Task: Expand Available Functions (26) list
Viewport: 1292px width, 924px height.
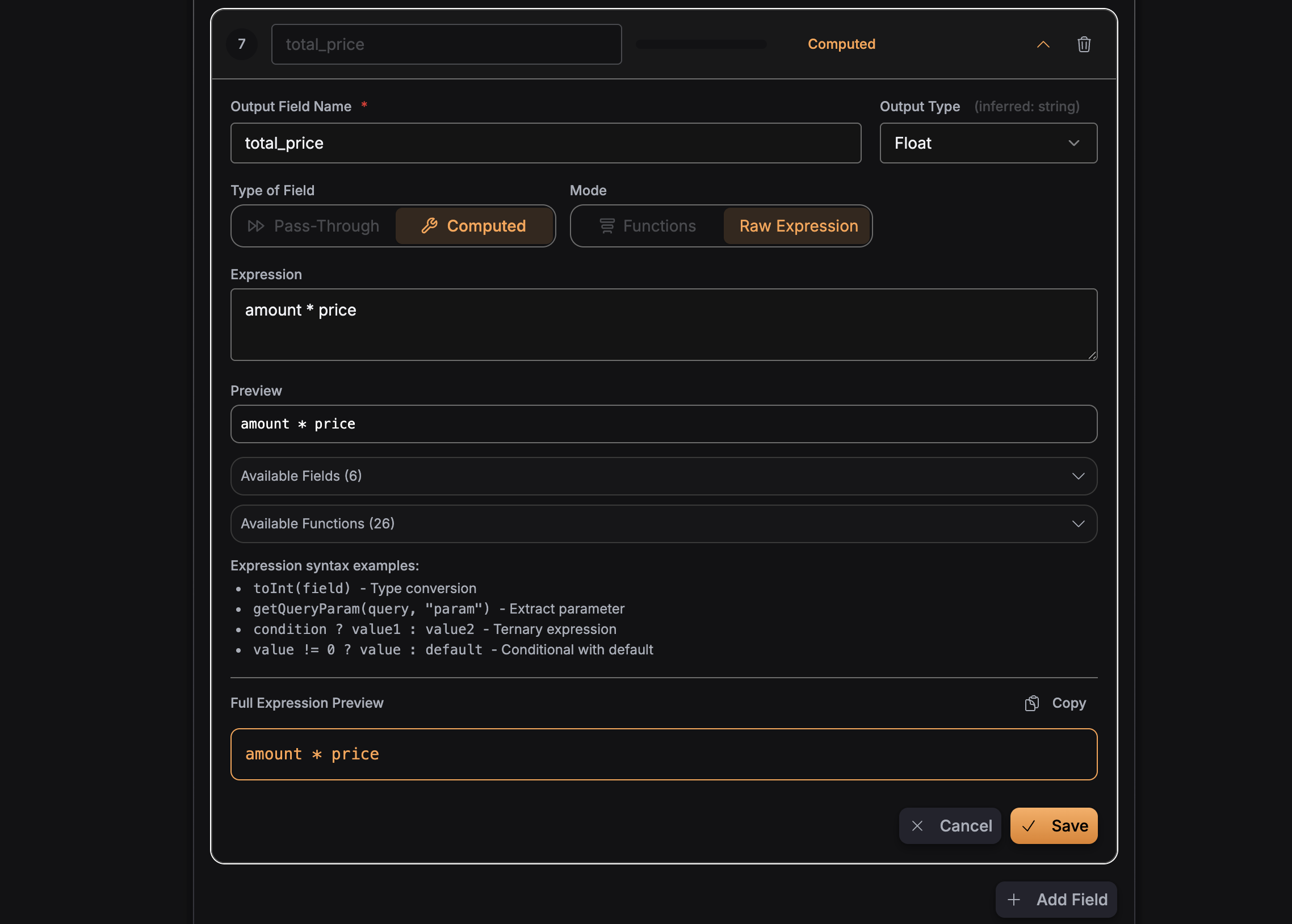Action: (664, 523)
